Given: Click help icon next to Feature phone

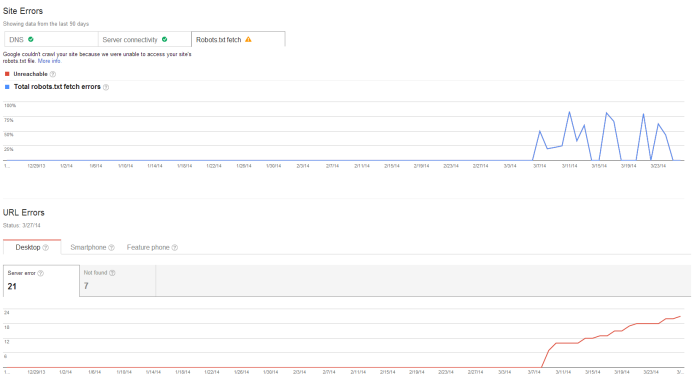Looking at the screenshot, I should tap(175, 247).
